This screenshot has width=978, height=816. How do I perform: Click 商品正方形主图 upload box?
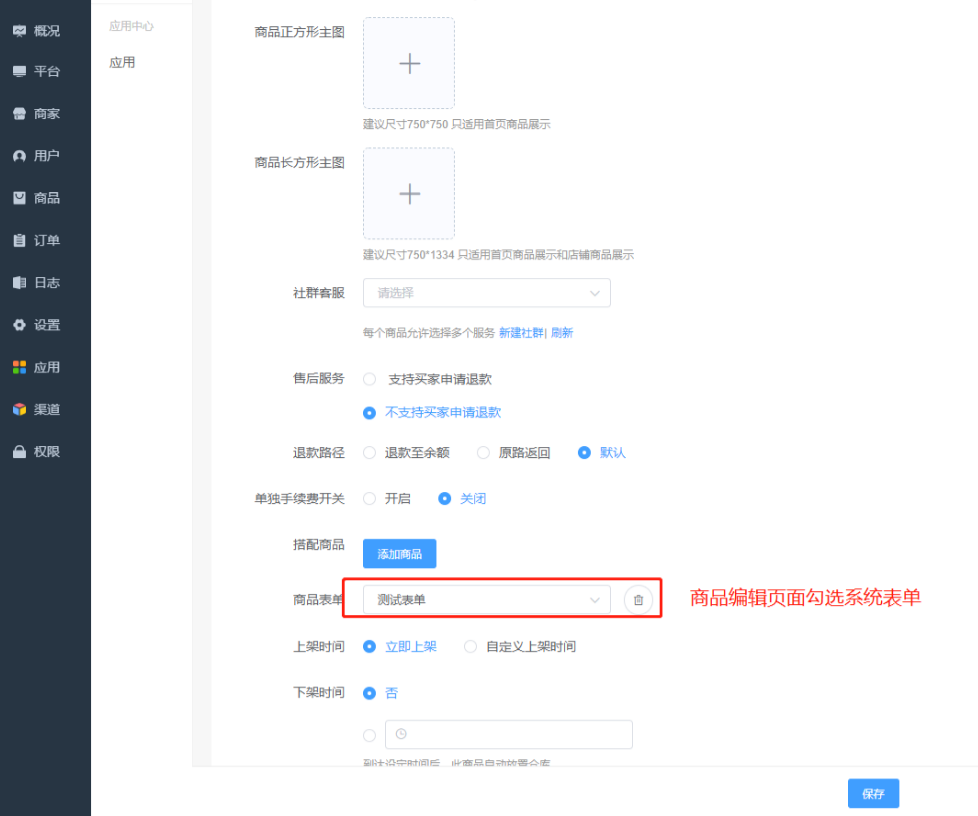tap(409, 63)
